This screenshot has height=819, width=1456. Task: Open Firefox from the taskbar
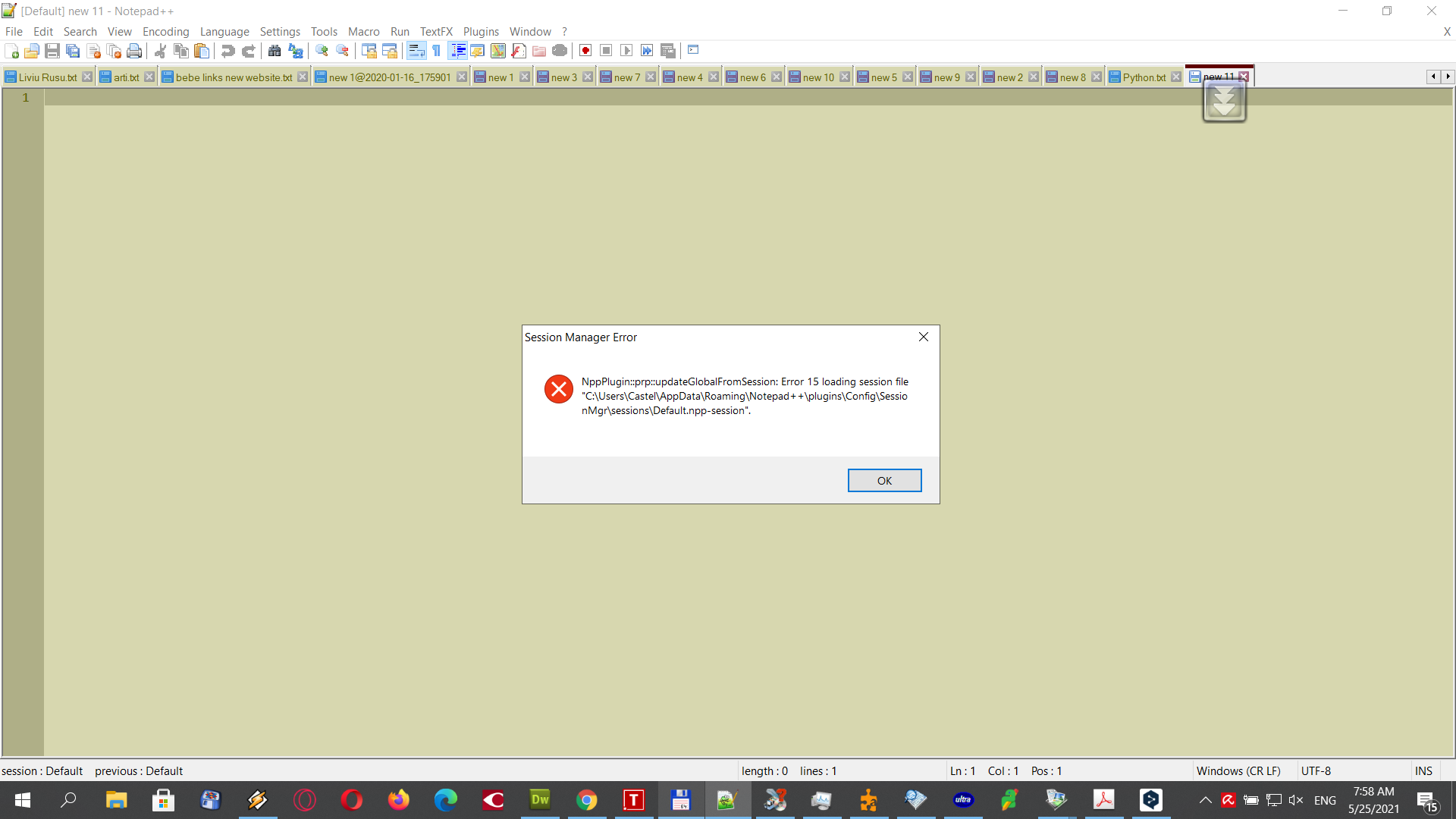[398, 800]
